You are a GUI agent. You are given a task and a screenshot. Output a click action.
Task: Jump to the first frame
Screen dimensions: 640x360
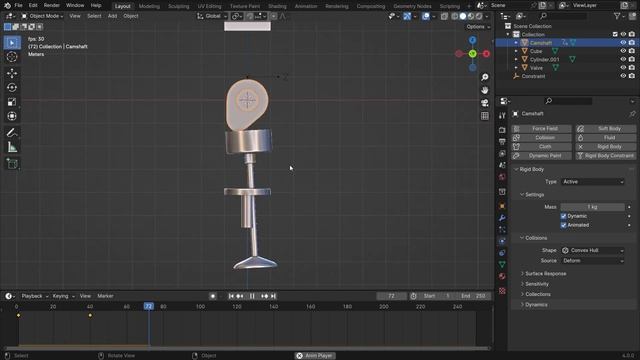click(x=231, y=296)
